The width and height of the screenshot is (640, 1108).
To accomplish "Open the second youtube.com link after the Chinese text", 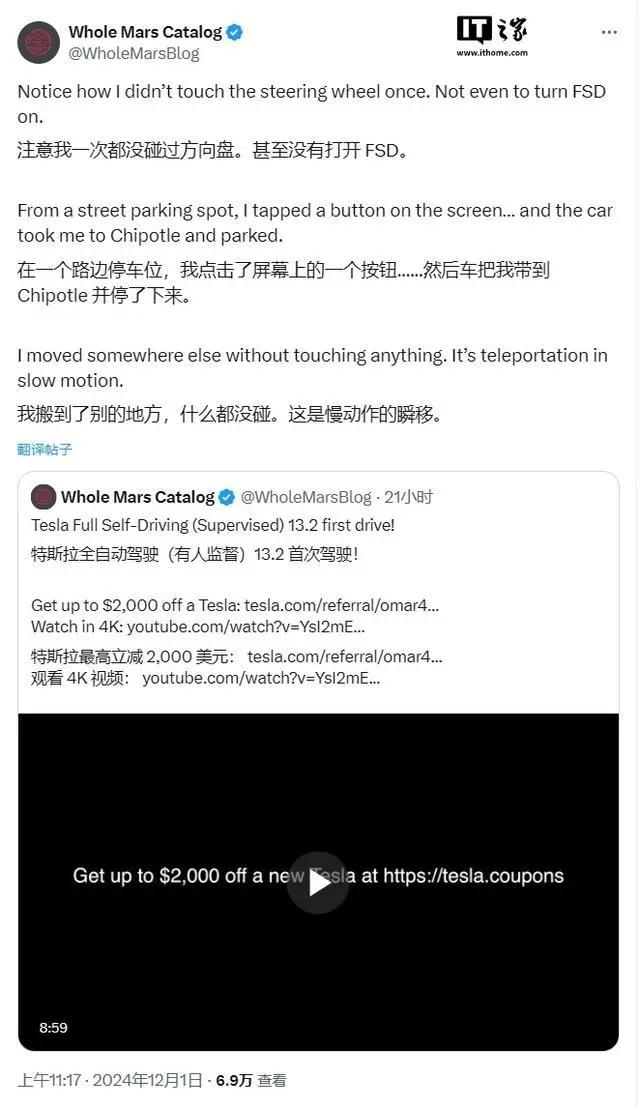I will (261, 678).
